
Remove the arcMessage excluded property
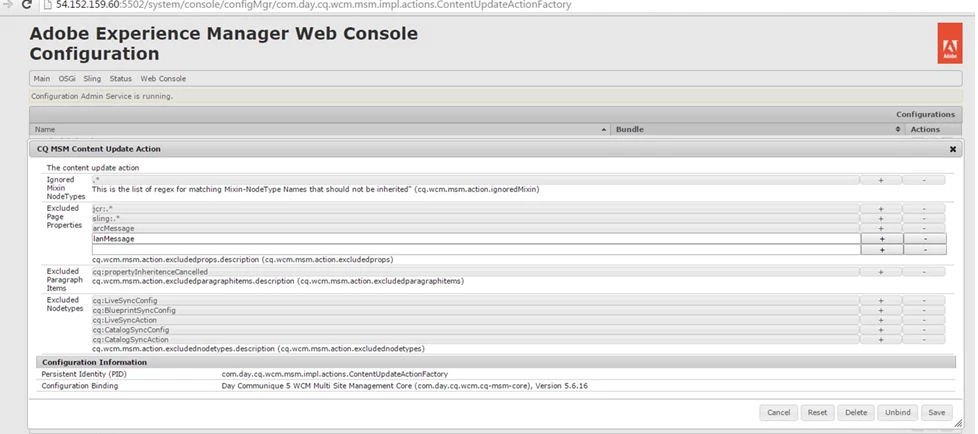click(x=924, y=229)
